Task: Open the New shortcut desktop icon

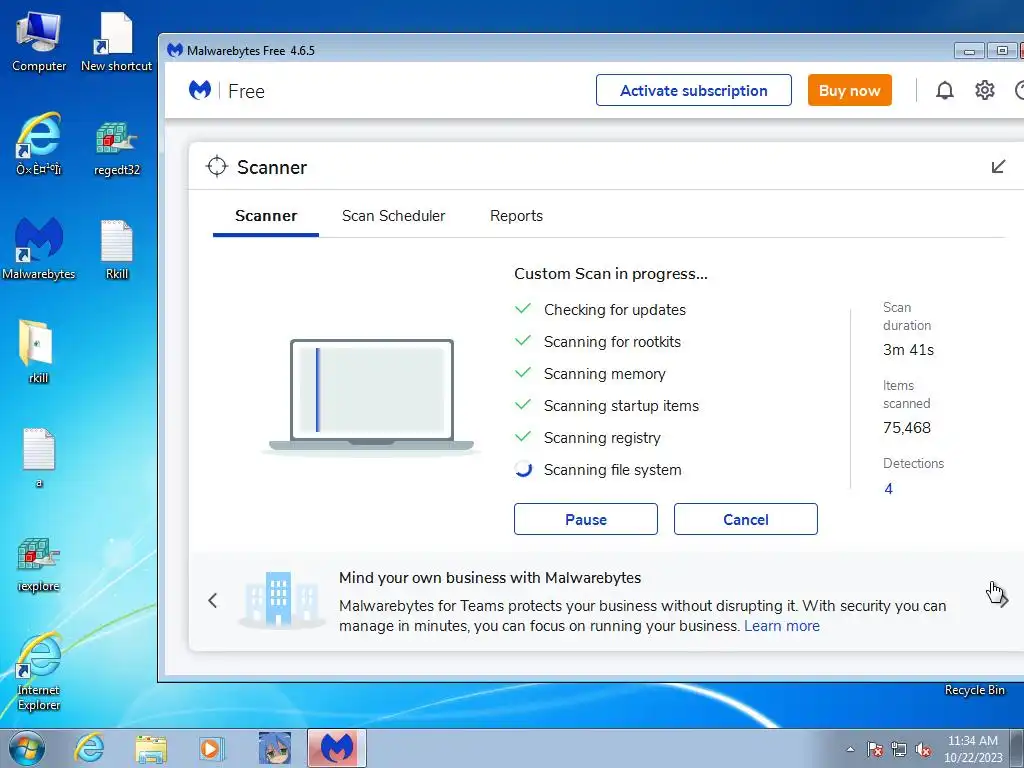Action: (x=116, y=42)
